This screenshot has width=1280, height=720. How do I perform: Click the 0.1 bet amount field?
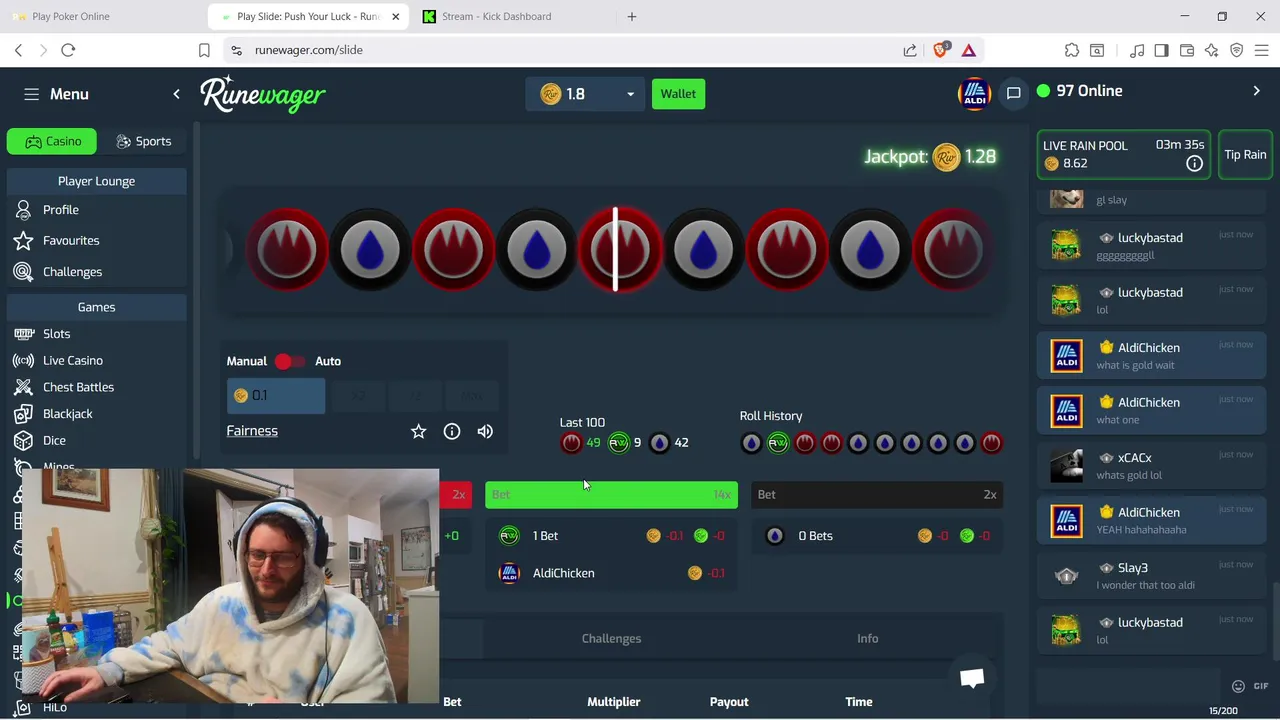(x=276, y=396)
